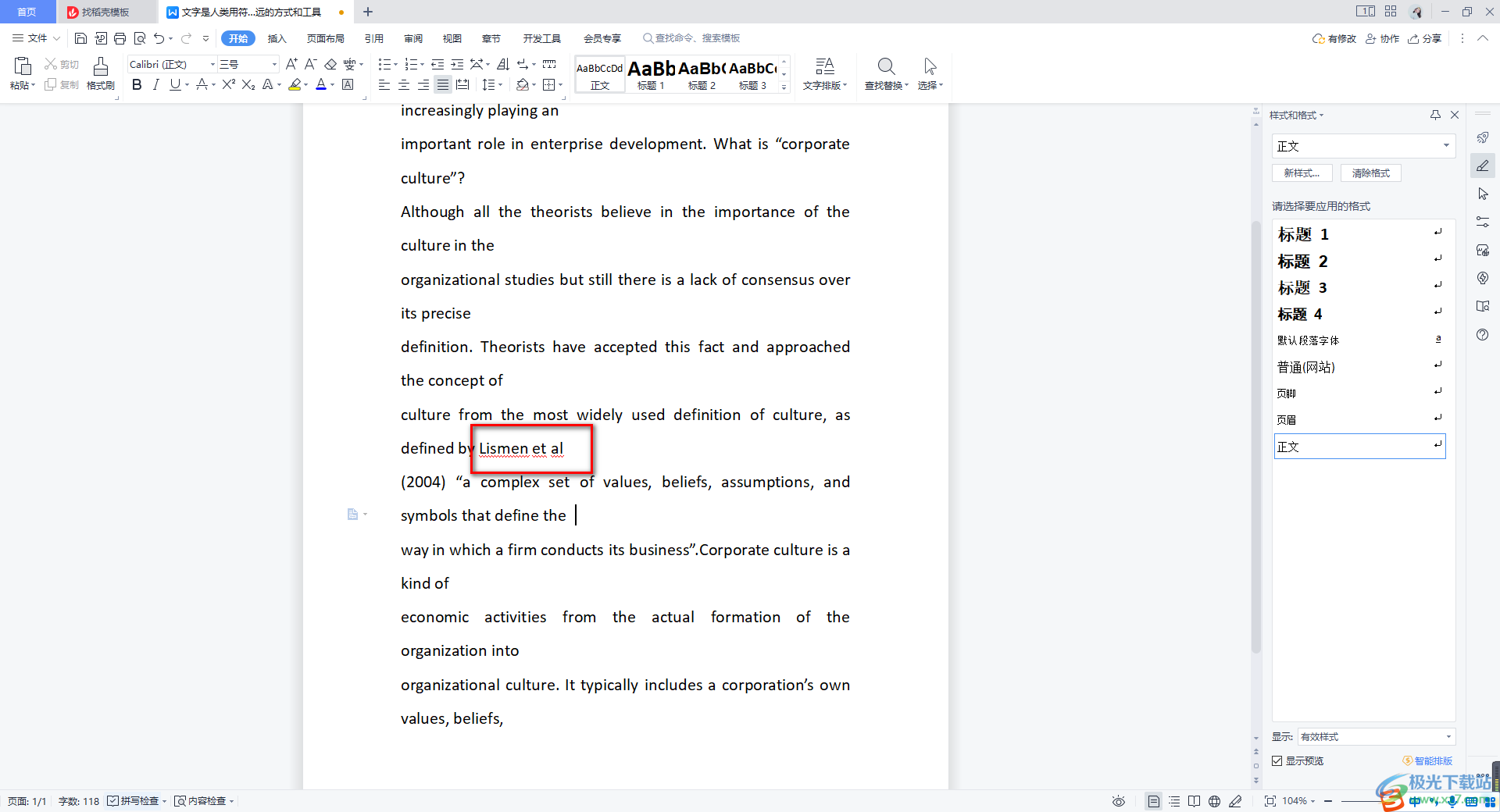Image resolution: width=1500 pixels, height=812 pixels.
Task: Open the 插入 ribbon tab
Action: [x=277, y=38]
